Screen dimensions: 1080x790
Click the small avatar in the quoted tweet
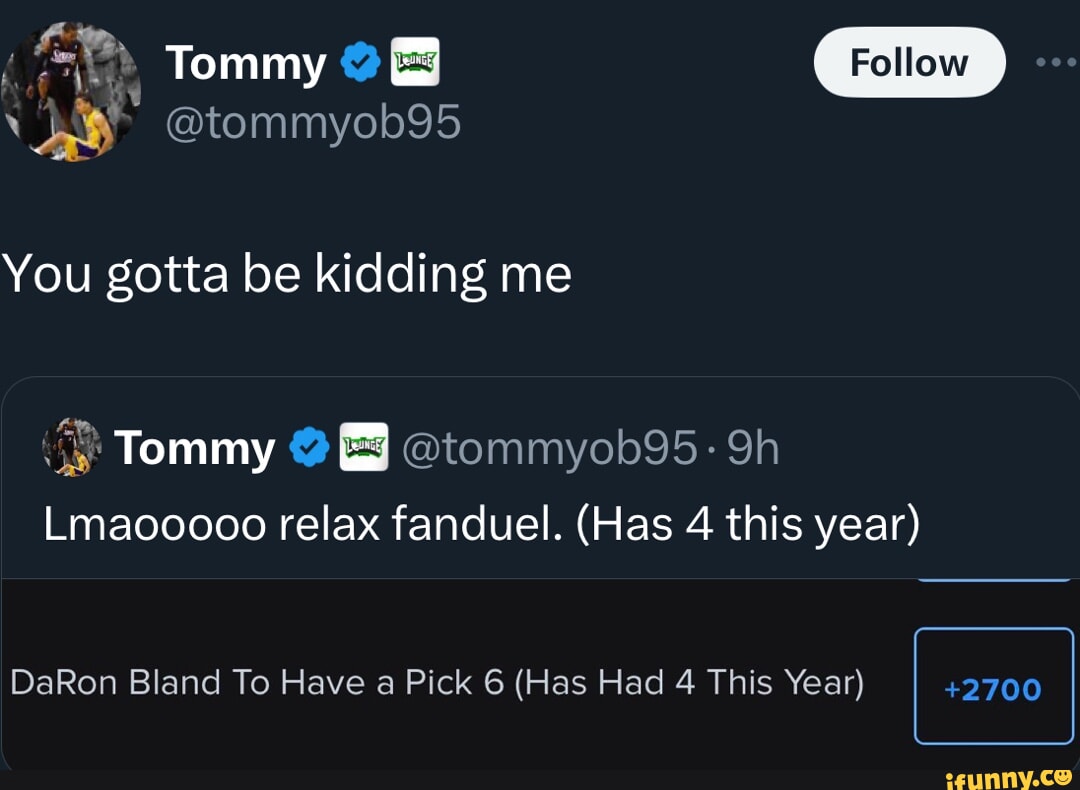72,447
